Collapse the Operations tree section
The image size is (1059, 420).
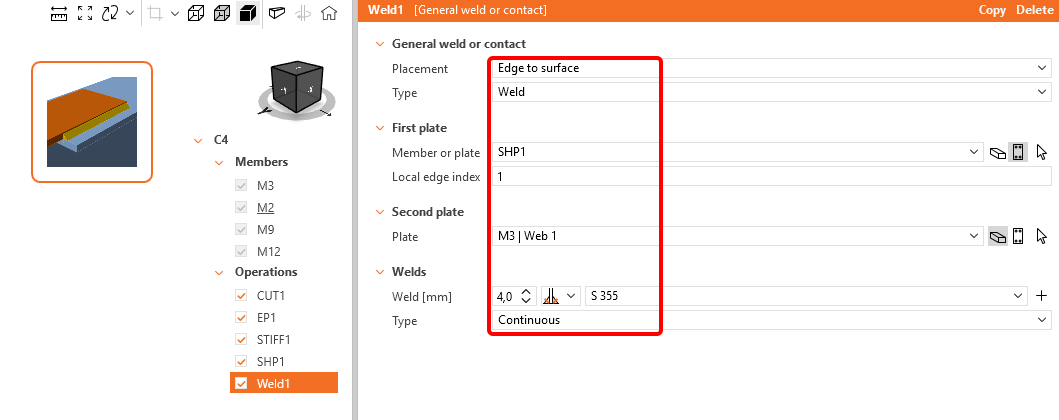(x=219, y=273)
